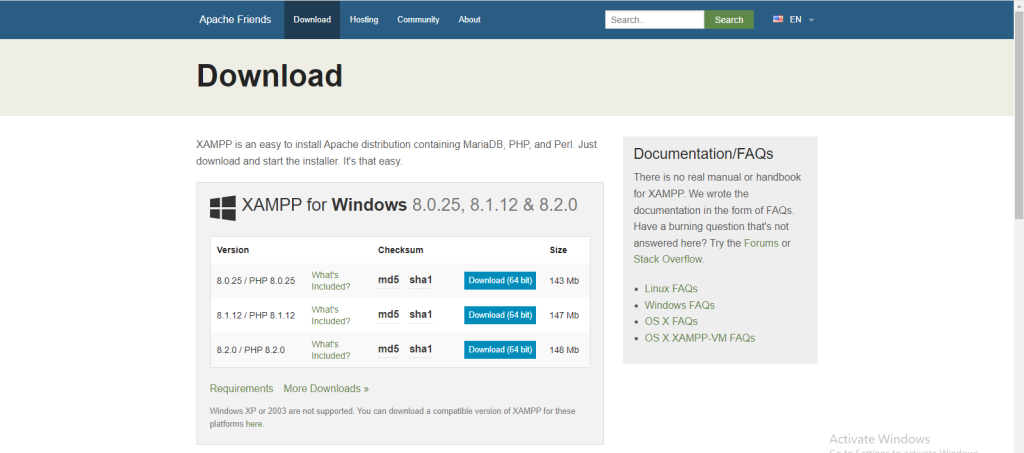Click the 8.2.0 / PHP 8.2.0 version text

click(x=251, y=350)
